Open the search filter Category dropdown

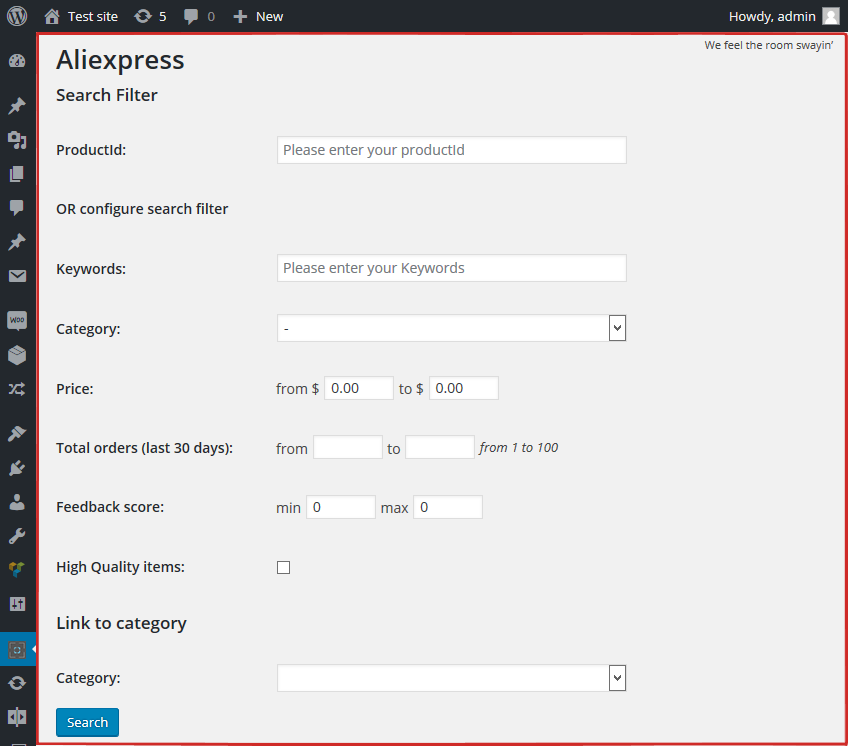(452, 328)
